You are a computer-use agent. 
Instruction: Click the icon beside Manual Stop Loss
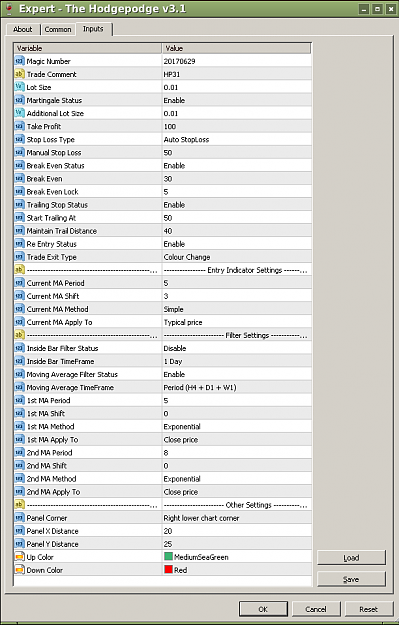pos(20,152)
